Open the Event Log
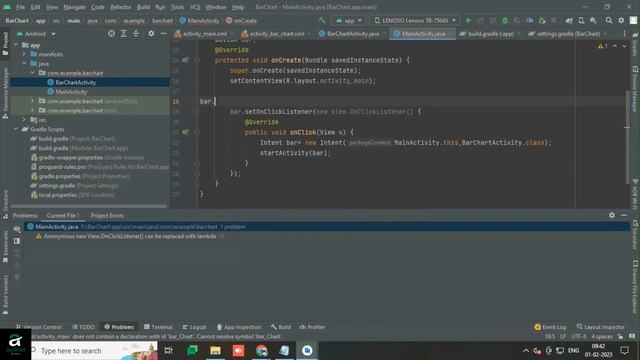 pyautogui.click(x=550, y=327)
